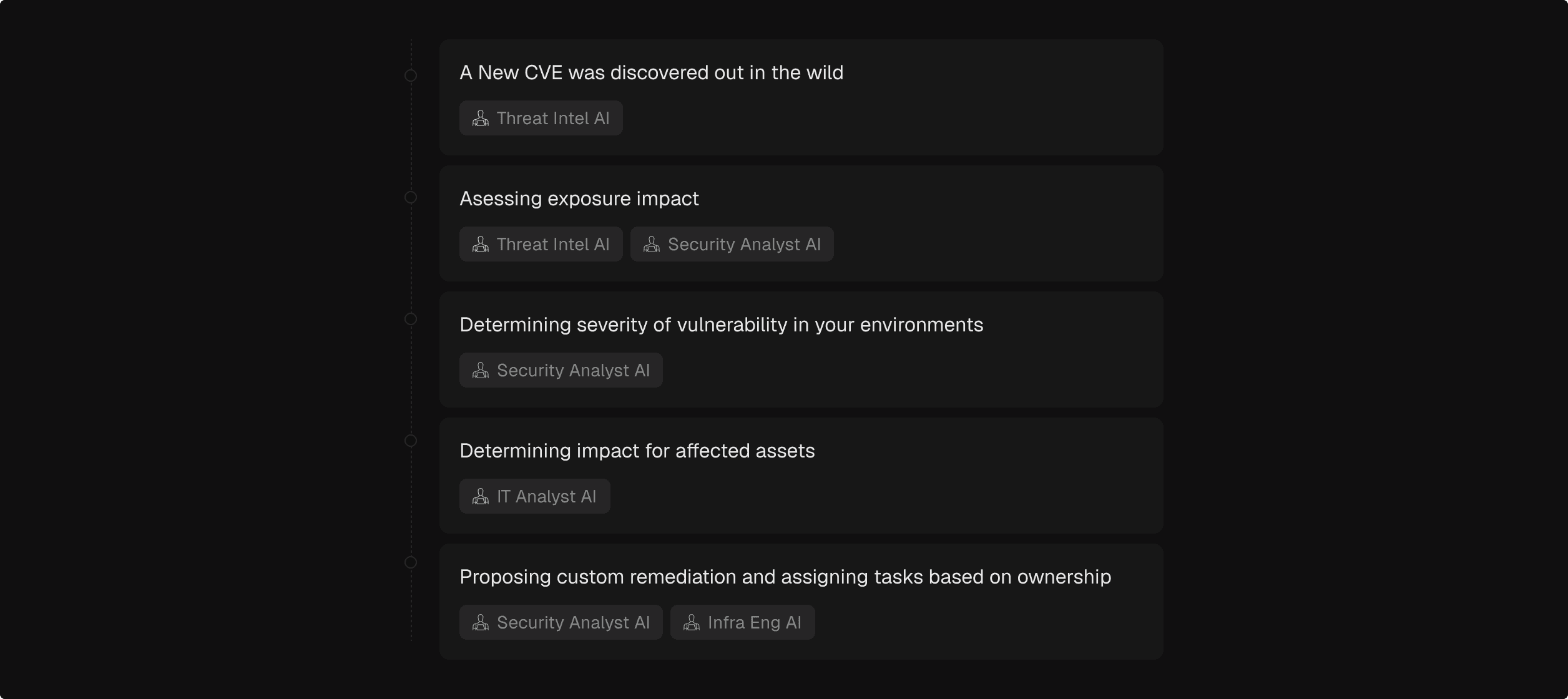Viewport: 1568px width, 699px height.
Task: Click timeline marker beside Determining impact for assets
Action: click(411, 441)
